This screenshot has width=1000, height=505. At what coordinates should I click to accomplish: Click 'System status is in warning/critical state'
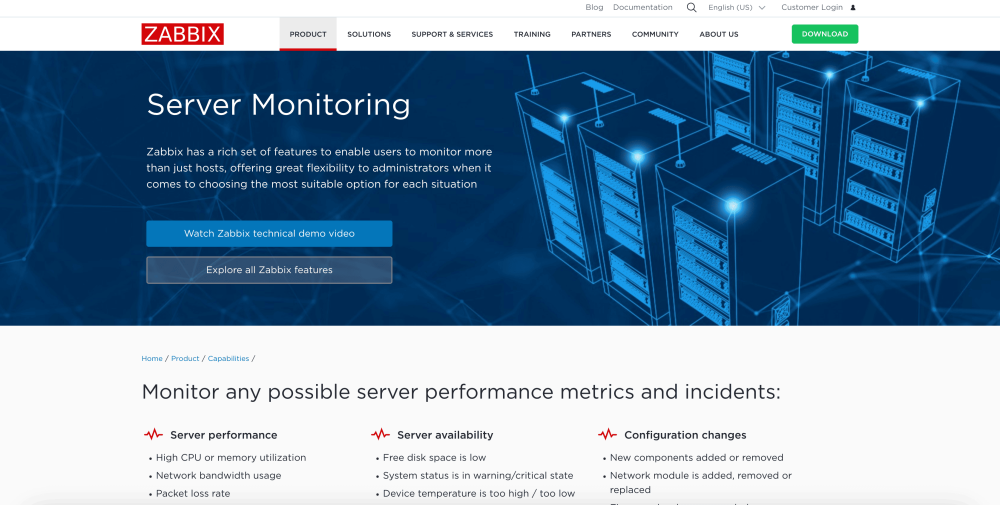478,476
